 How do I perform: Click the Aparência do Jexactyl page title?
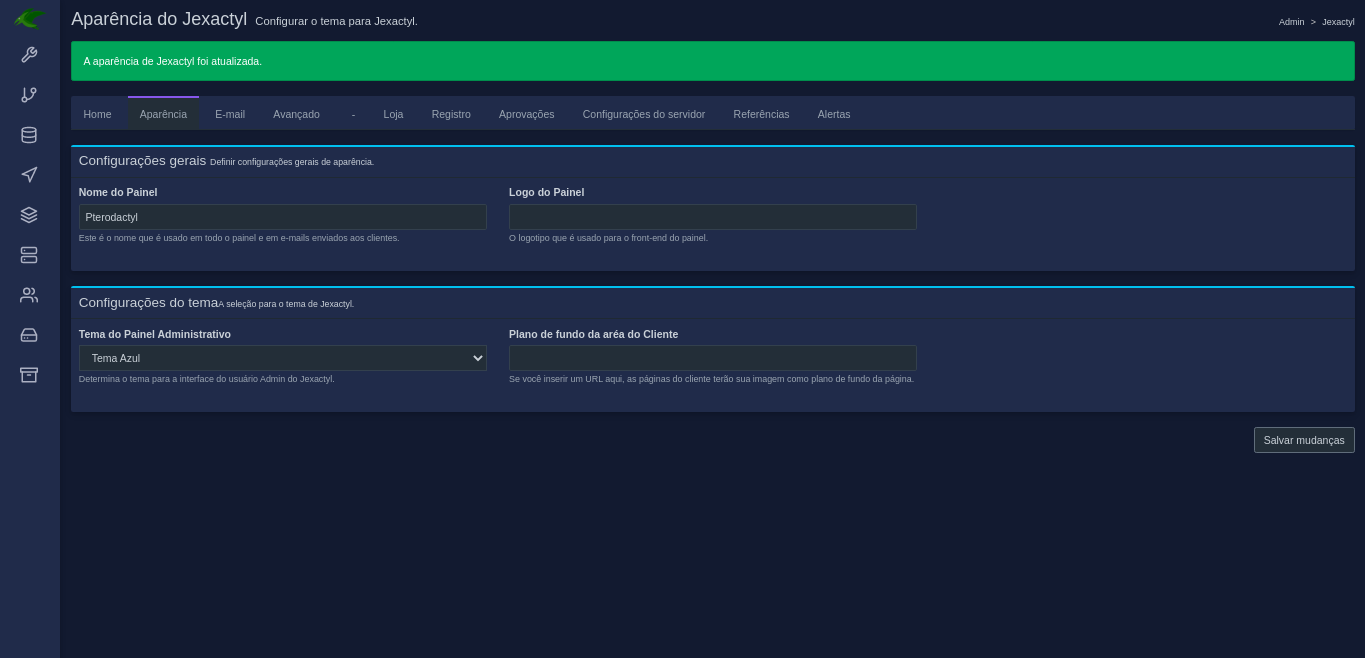(159, 19)
